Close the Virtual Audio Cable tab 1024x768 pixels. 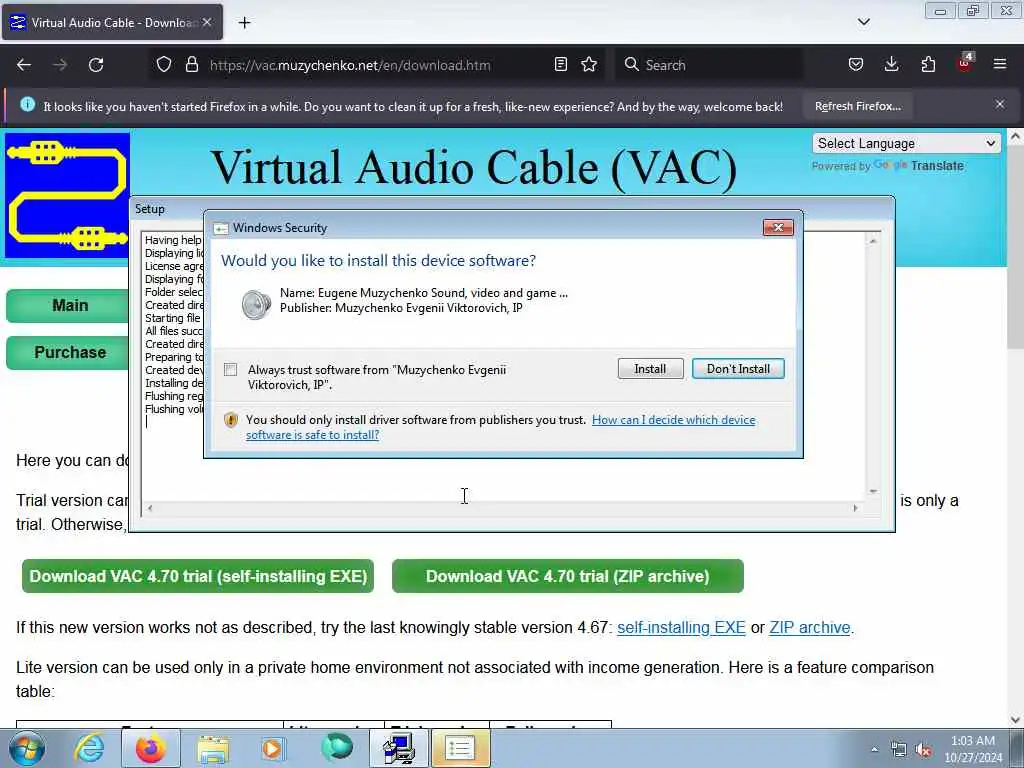pyautogui.click(x=207, y=22)
